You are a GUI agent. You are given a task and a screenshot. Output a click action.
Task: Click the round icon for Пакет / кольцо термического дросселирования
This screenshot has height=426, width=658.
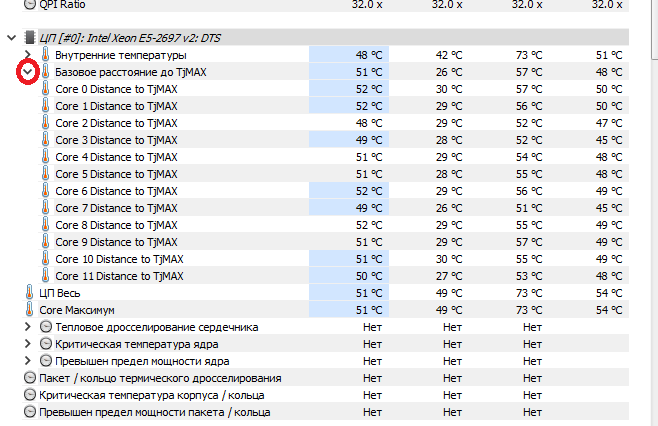coord(29,378)
